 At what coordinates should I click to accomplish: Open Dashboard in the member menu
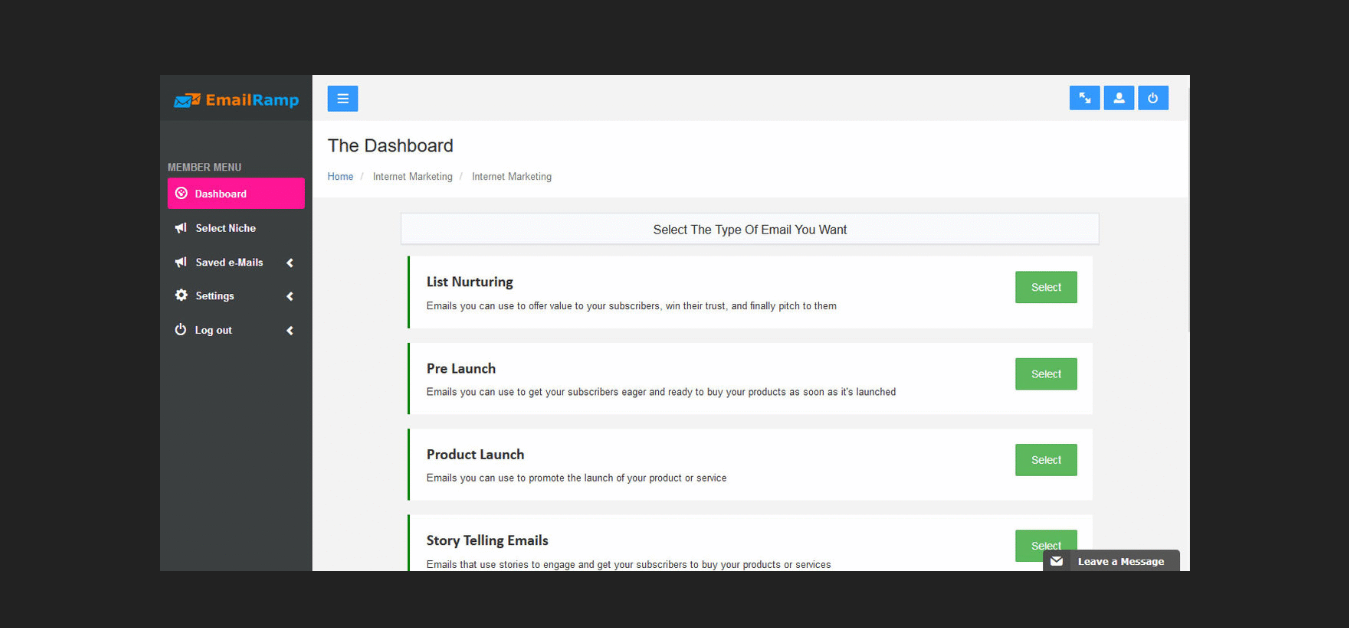(236, 194)
